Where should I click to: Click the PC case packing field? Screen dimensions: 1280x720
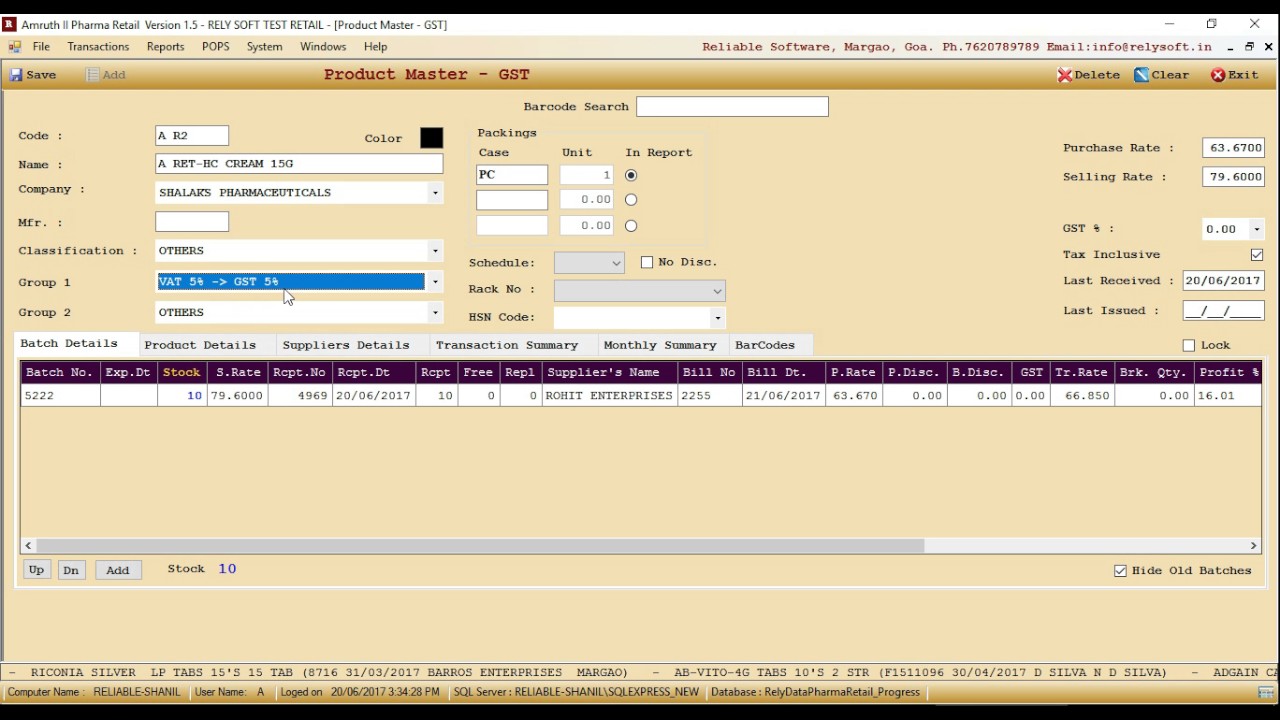click(512, 175)
